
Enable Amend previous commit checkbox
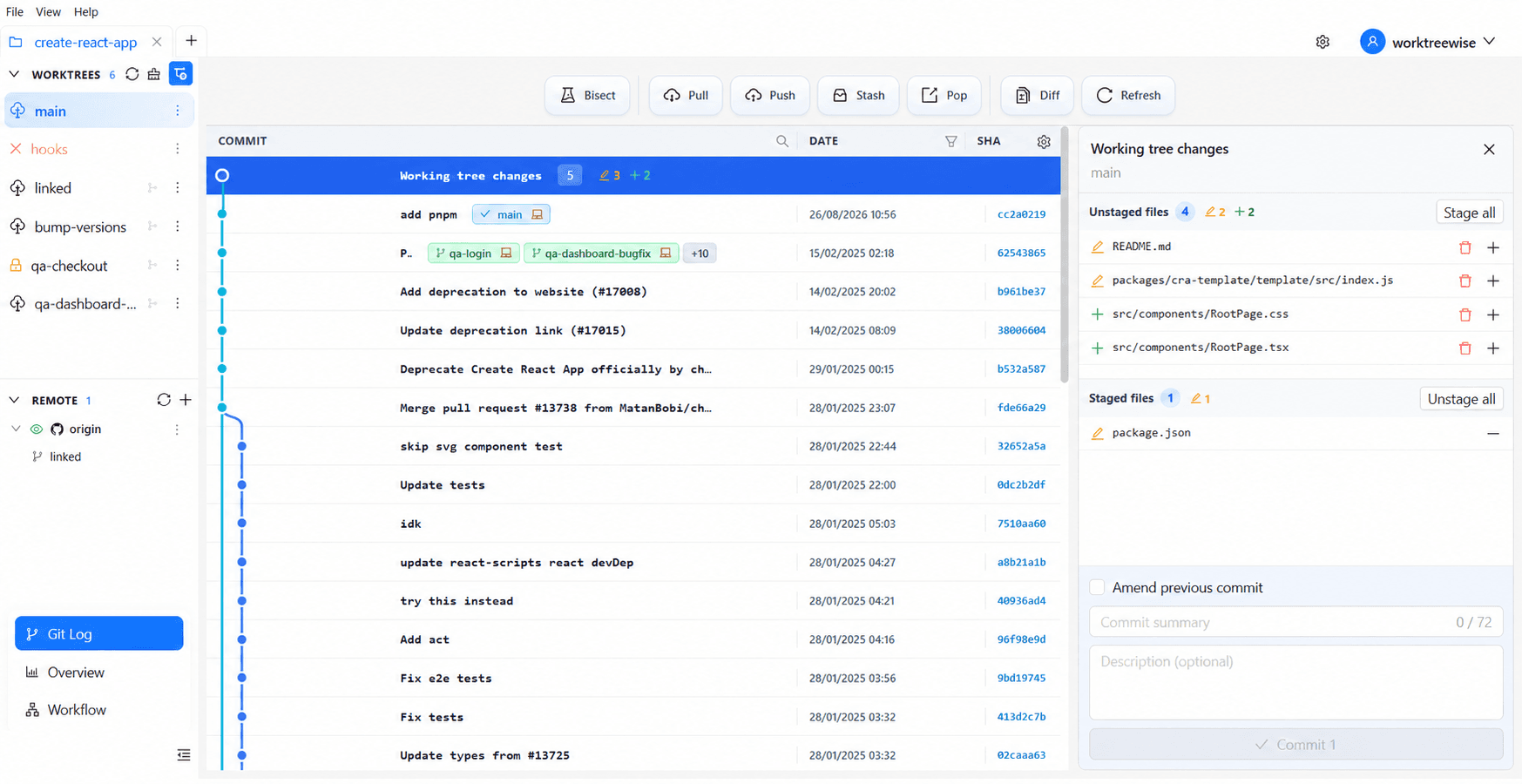1098,587
